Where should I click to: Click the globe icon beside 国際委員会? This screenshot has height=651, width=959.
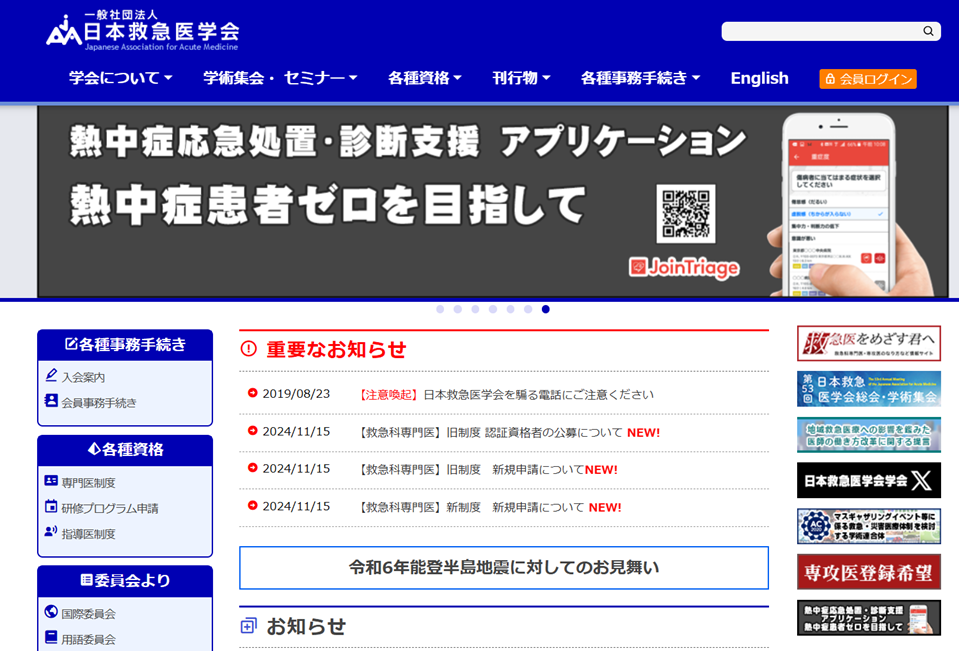51,612
